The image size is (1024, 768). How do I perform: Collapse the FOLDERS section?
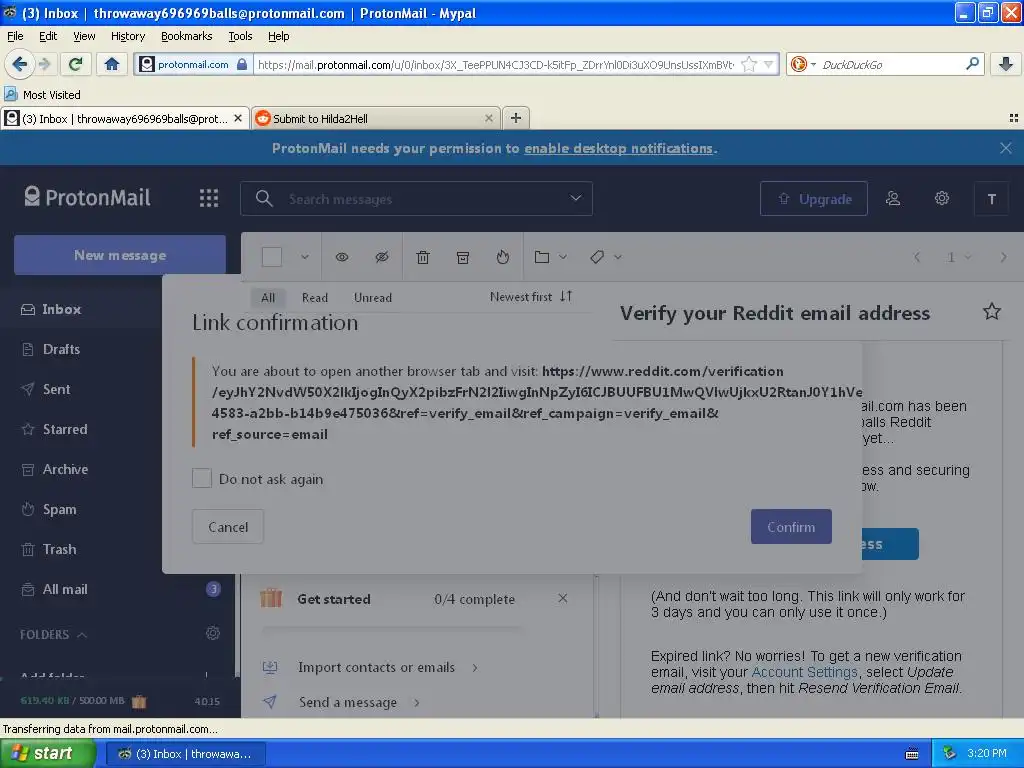(54, 634)
